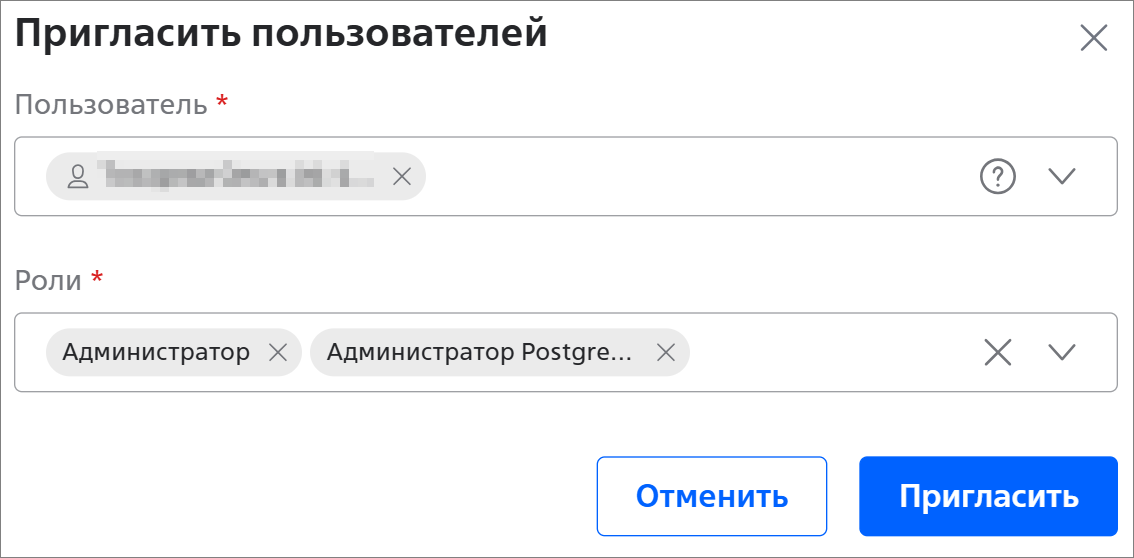1134x558 pixels.
Task: Remove the Администратор Postgre... role chip
Action: pos(665,352)
